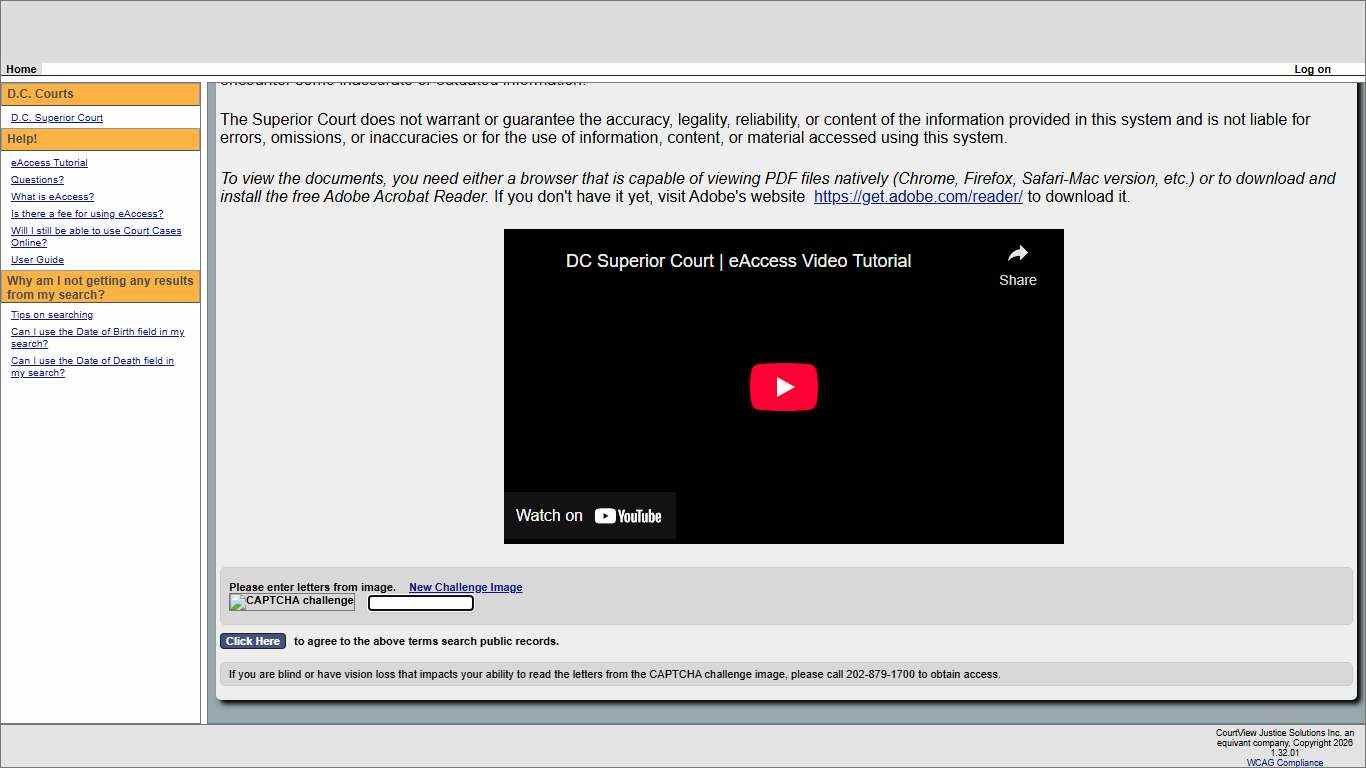Select the Home menu item
This screenshot has width=1366, height=768.
(21, 69)
